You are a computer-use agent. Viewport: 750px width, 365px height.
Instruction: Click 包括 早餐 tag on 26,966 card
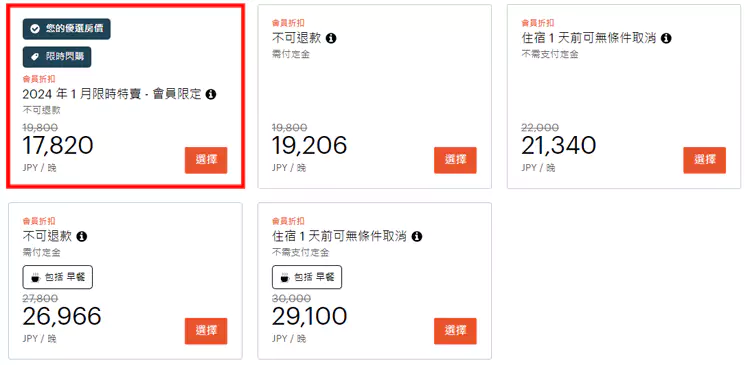coord(58,277)
